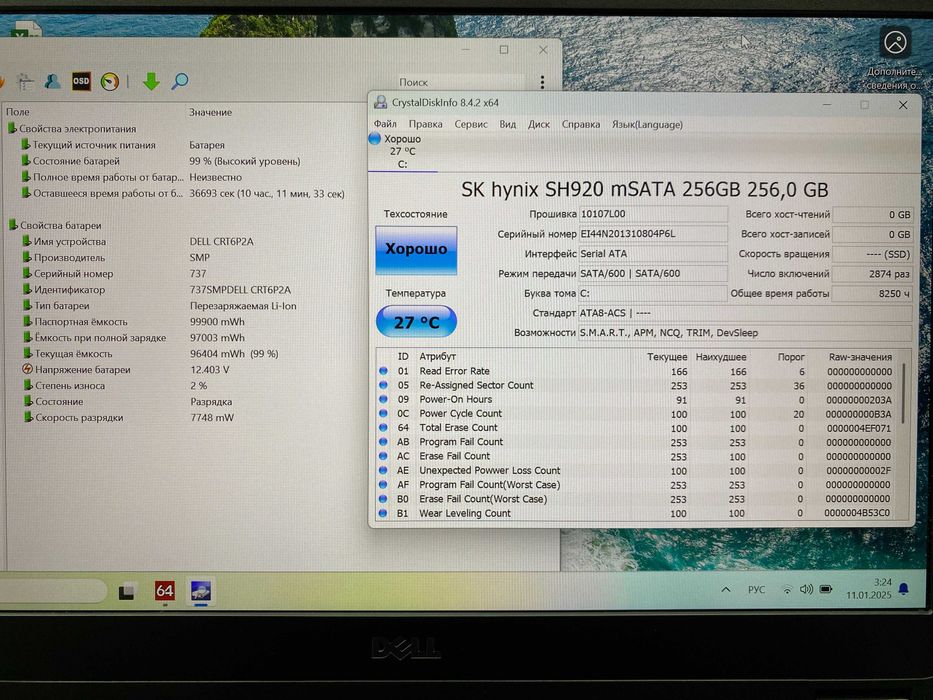
Task: Click the 27 °C temperature button
Action: pos(417,322)
